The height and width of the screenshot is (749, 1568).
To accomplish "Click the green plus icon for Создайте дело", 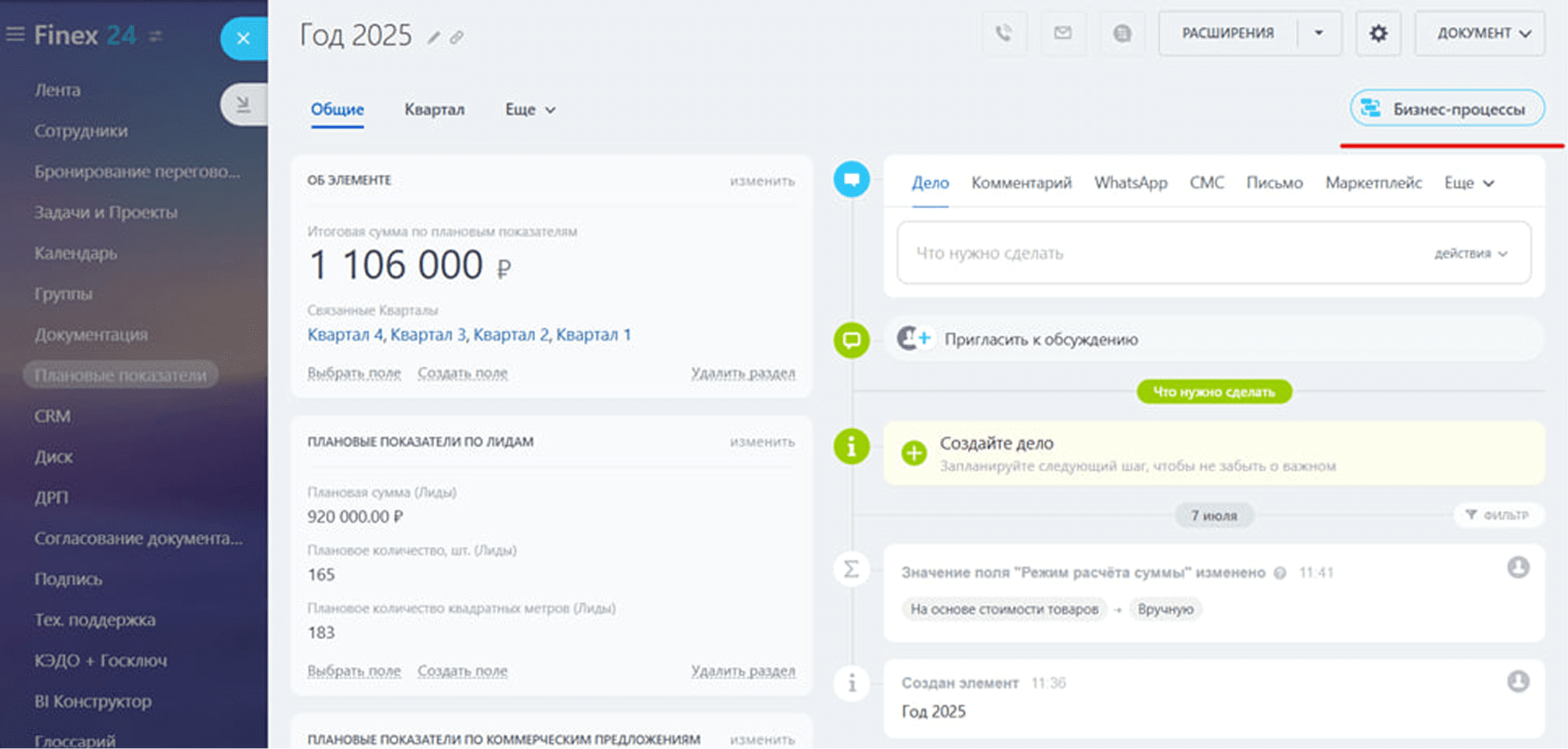I will [914, 453].
